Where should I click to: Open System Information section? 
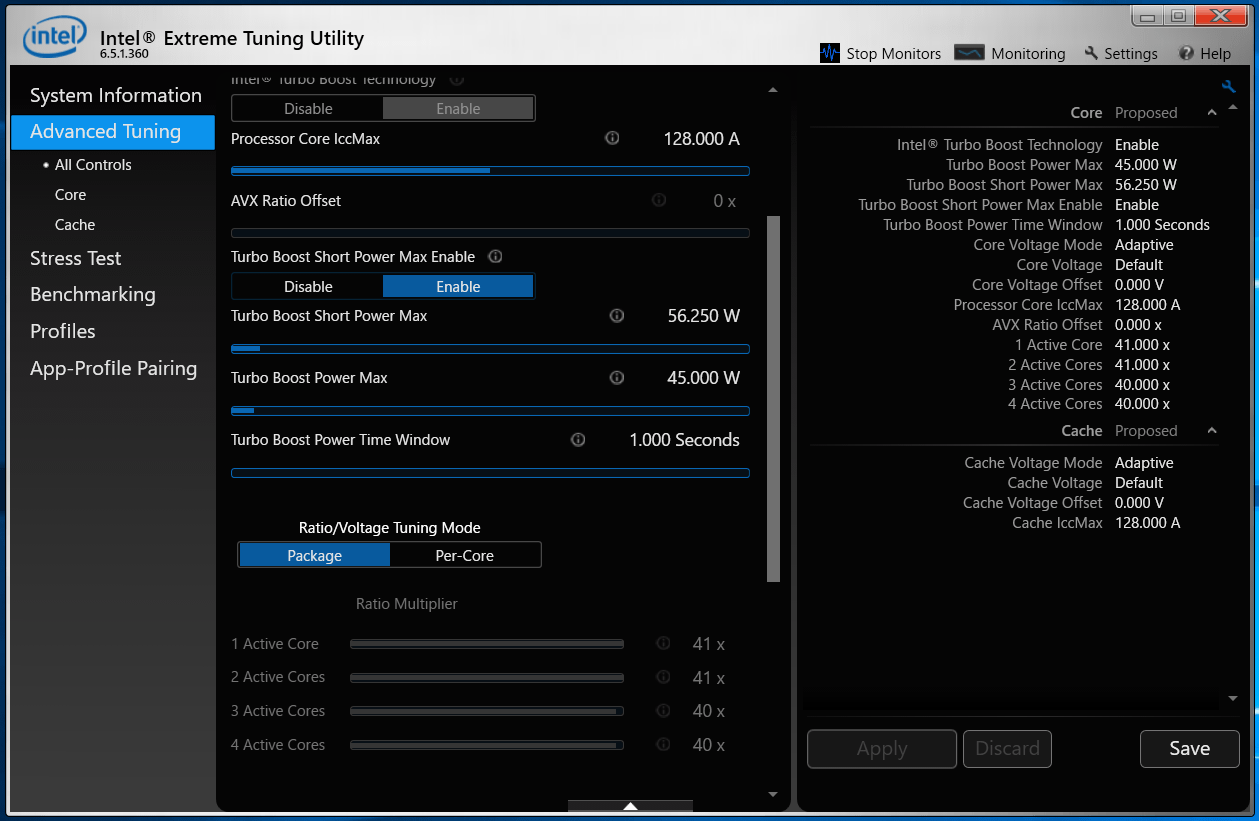pos(116,95)
